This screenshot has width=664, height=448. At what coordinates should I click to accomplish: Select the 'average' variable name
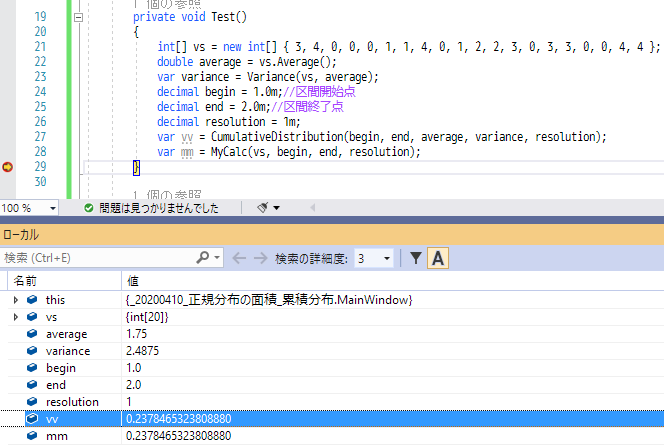(66, 334)
